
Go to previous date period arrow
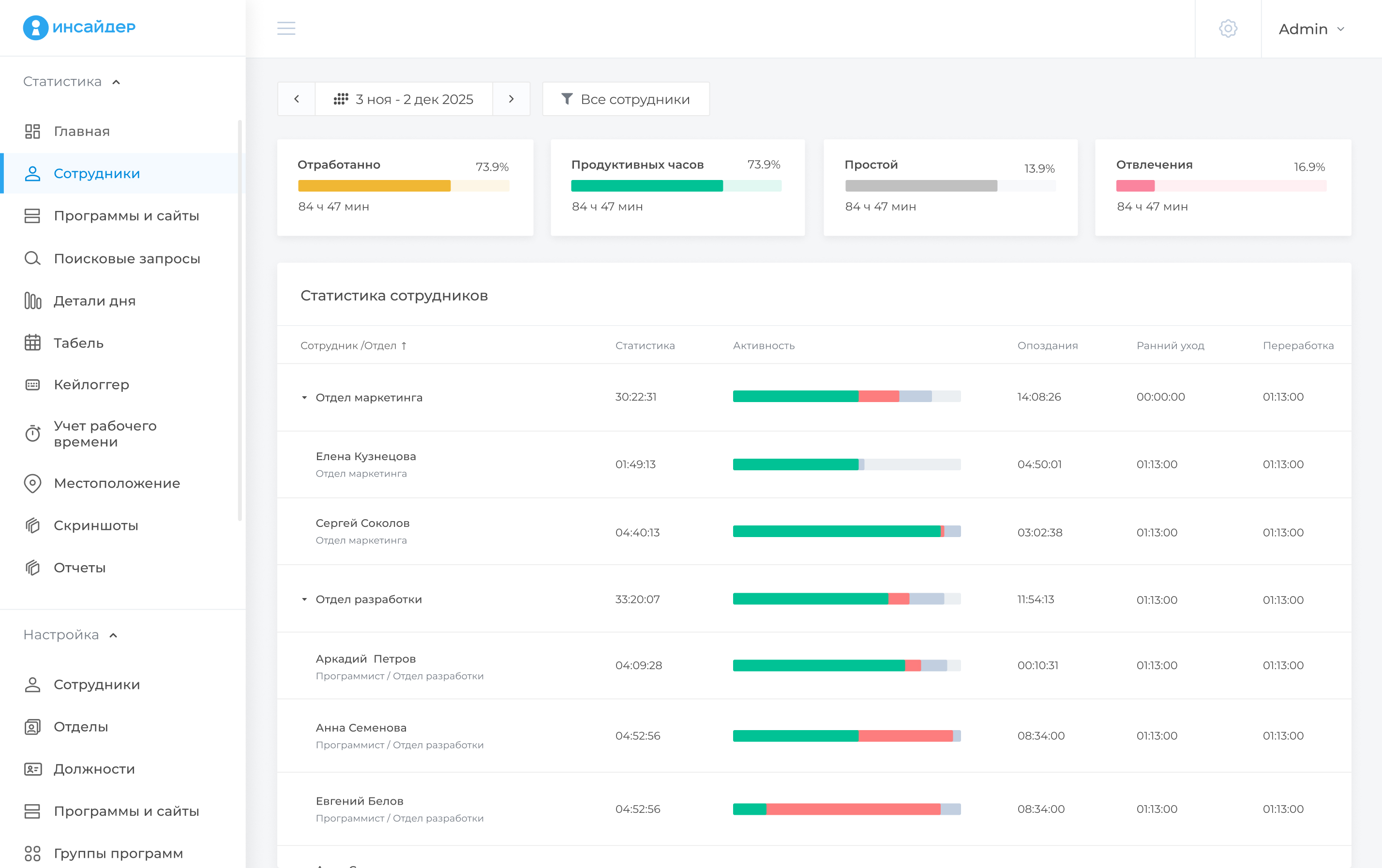point(297,99)
